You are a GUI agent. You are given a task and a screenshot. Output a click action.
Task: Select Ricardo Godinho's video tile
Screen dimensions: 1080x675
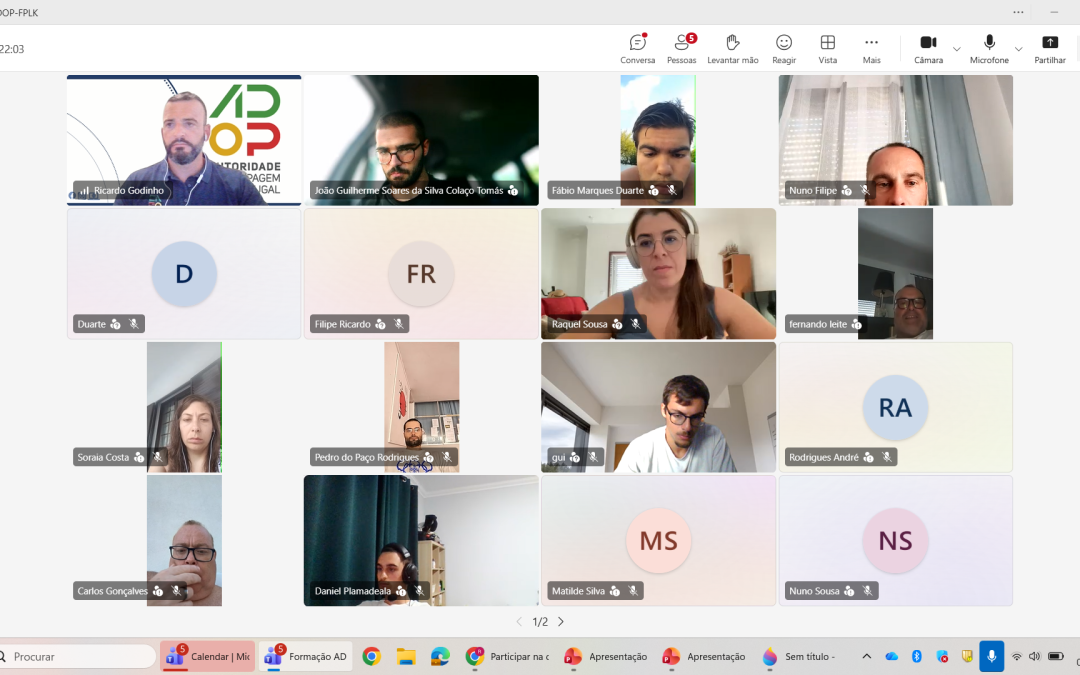click(x=184, y=140)
